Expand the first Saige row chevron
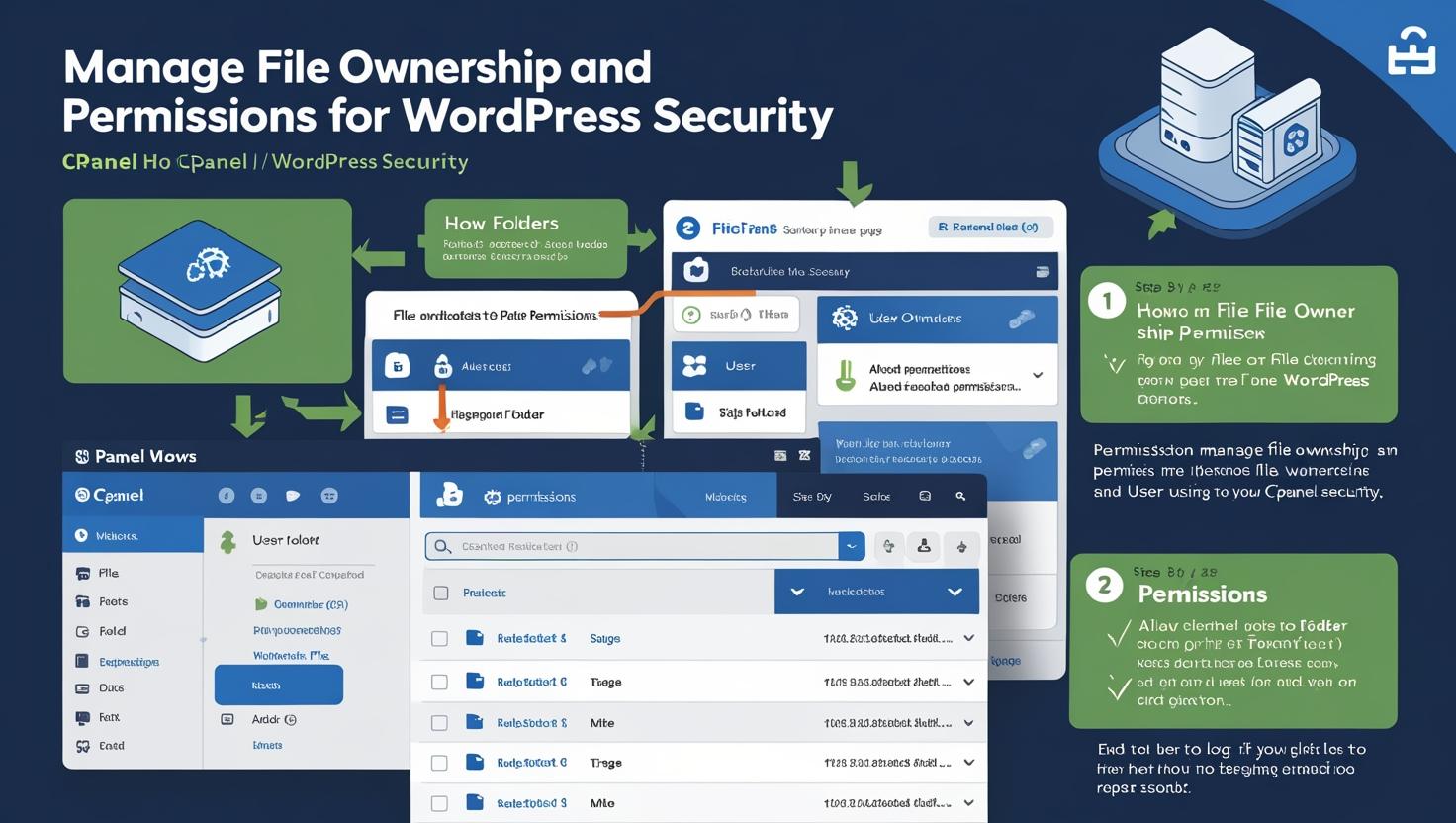1456x823 pixels. click(x=969, y=638)
